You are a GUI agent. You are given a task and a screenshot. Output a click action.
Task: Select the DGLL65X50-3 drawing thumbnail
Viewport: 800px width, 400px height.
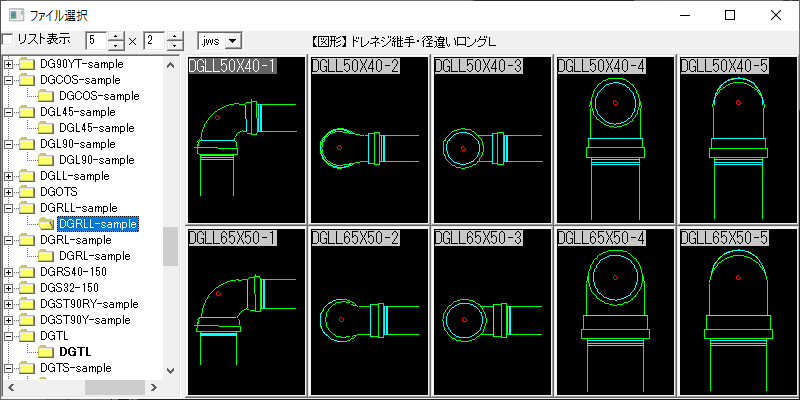tap(492, 310)
